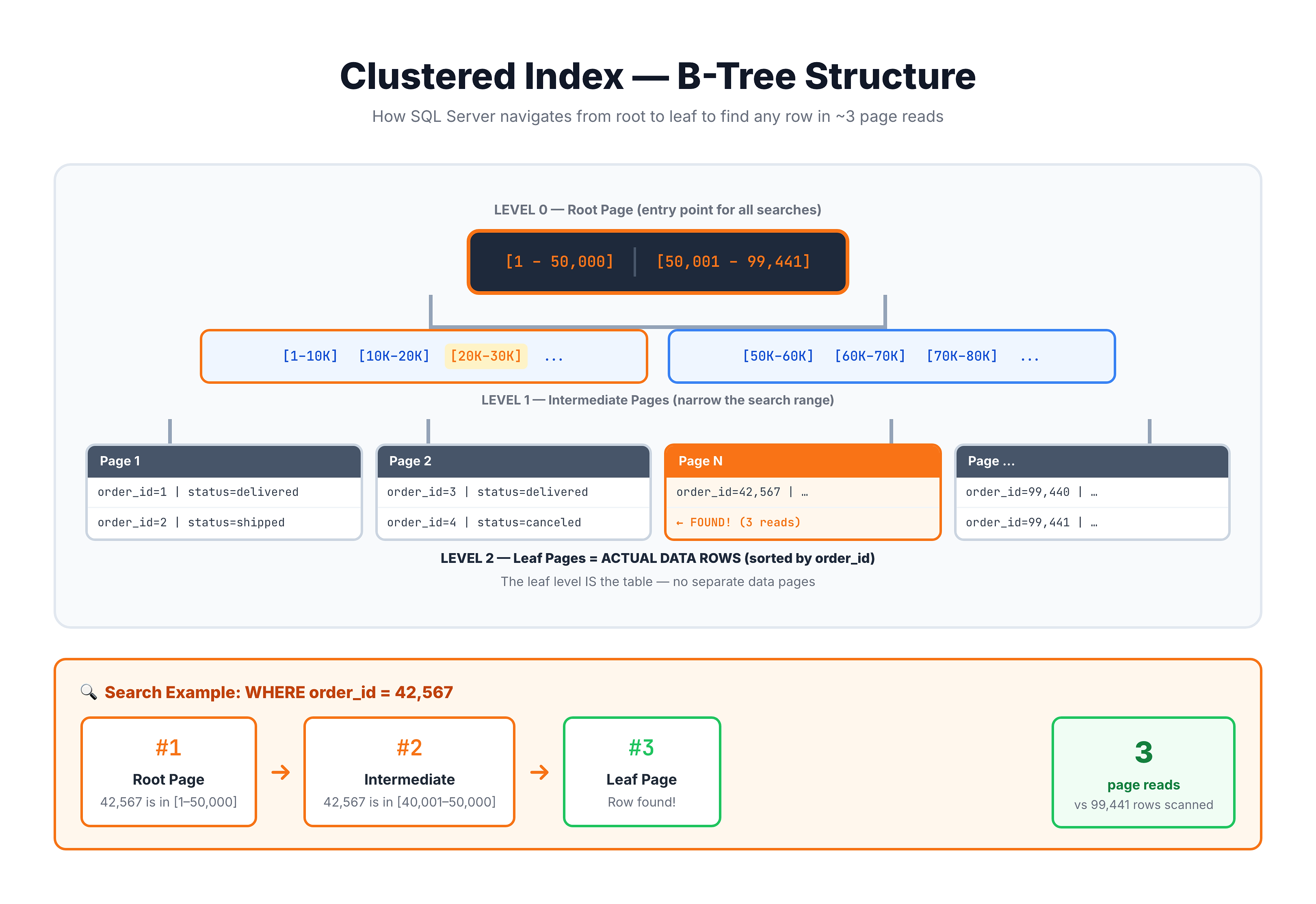Select row order_id=4 status=canceled

tap(513, 523)
